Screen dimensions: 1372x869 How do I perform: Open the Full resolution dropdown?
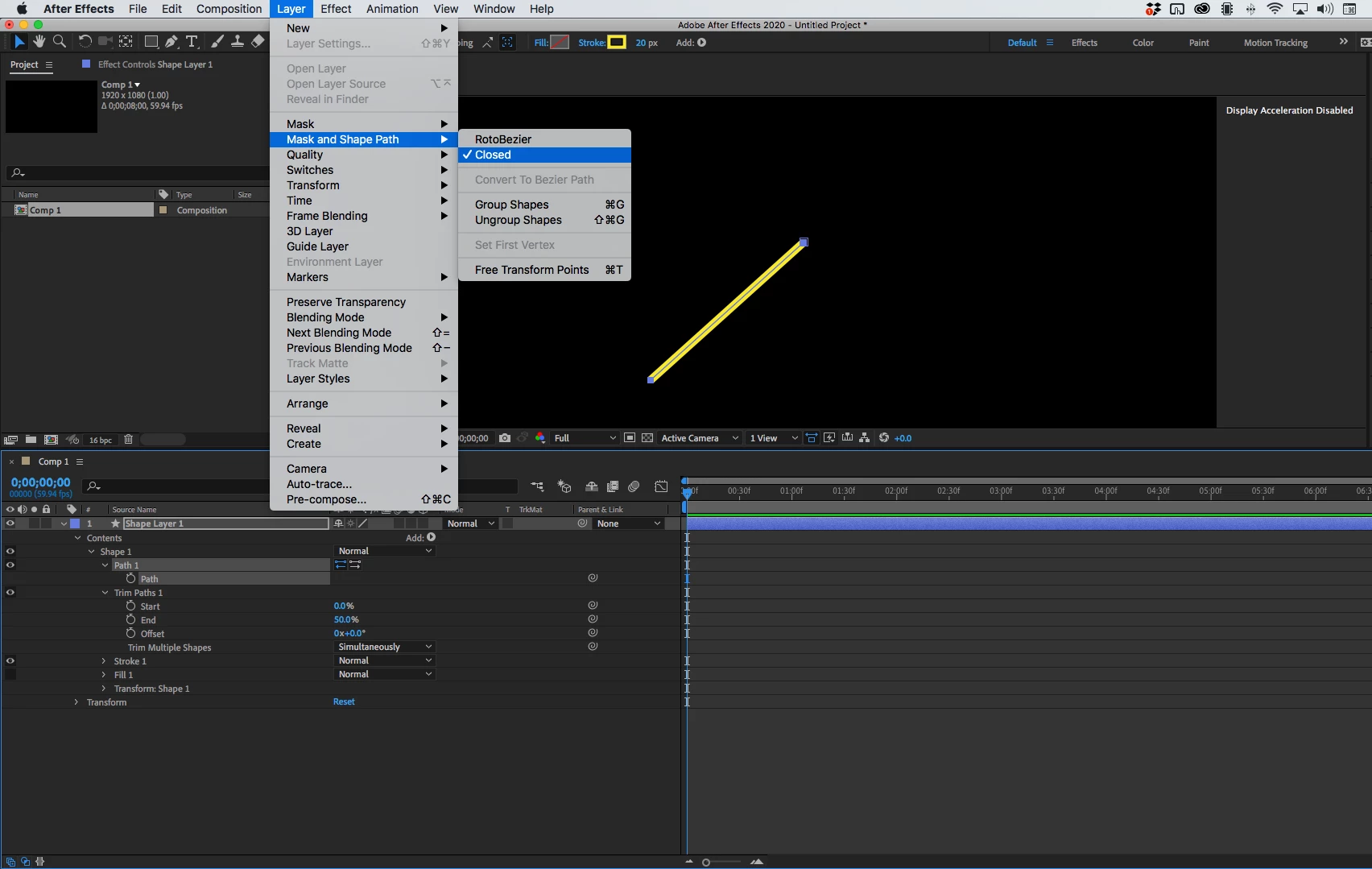pos(585,438)
